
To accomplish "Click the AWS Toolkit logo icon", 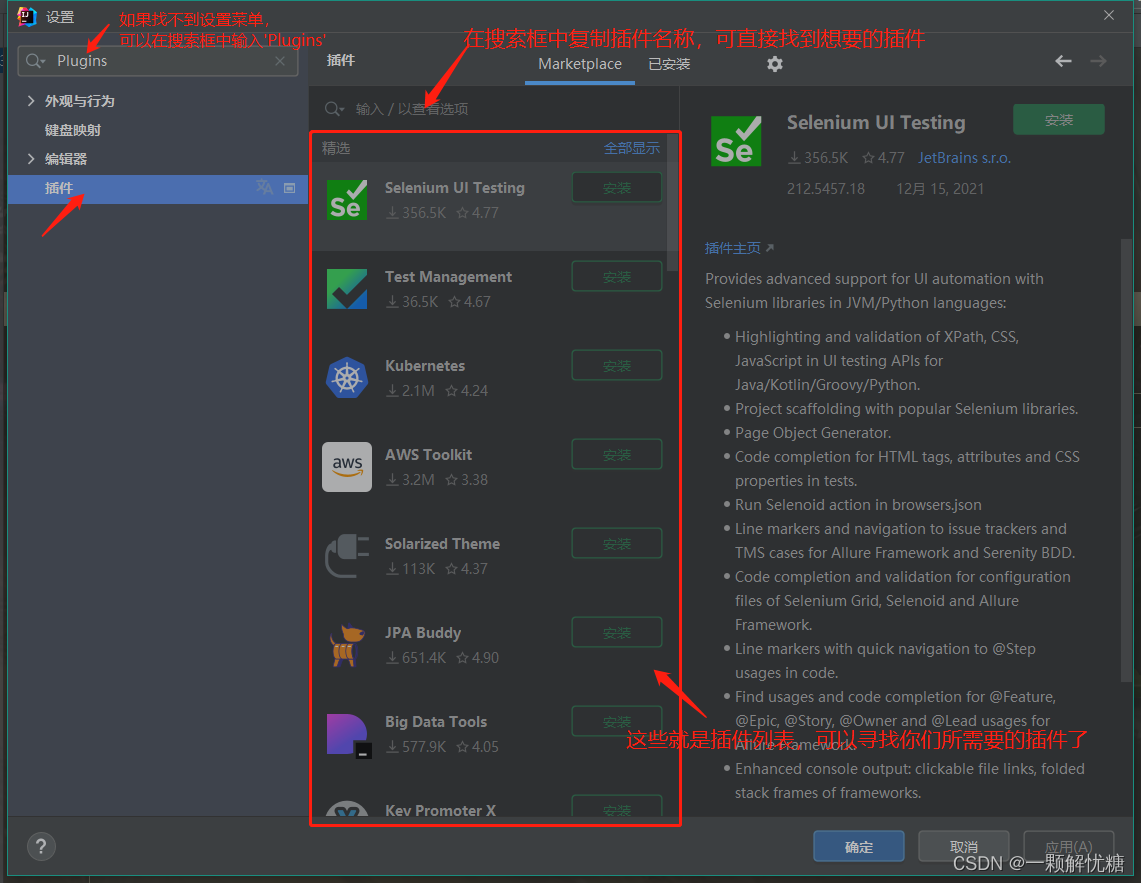I will pyautogui.click(x=347, y=467).
